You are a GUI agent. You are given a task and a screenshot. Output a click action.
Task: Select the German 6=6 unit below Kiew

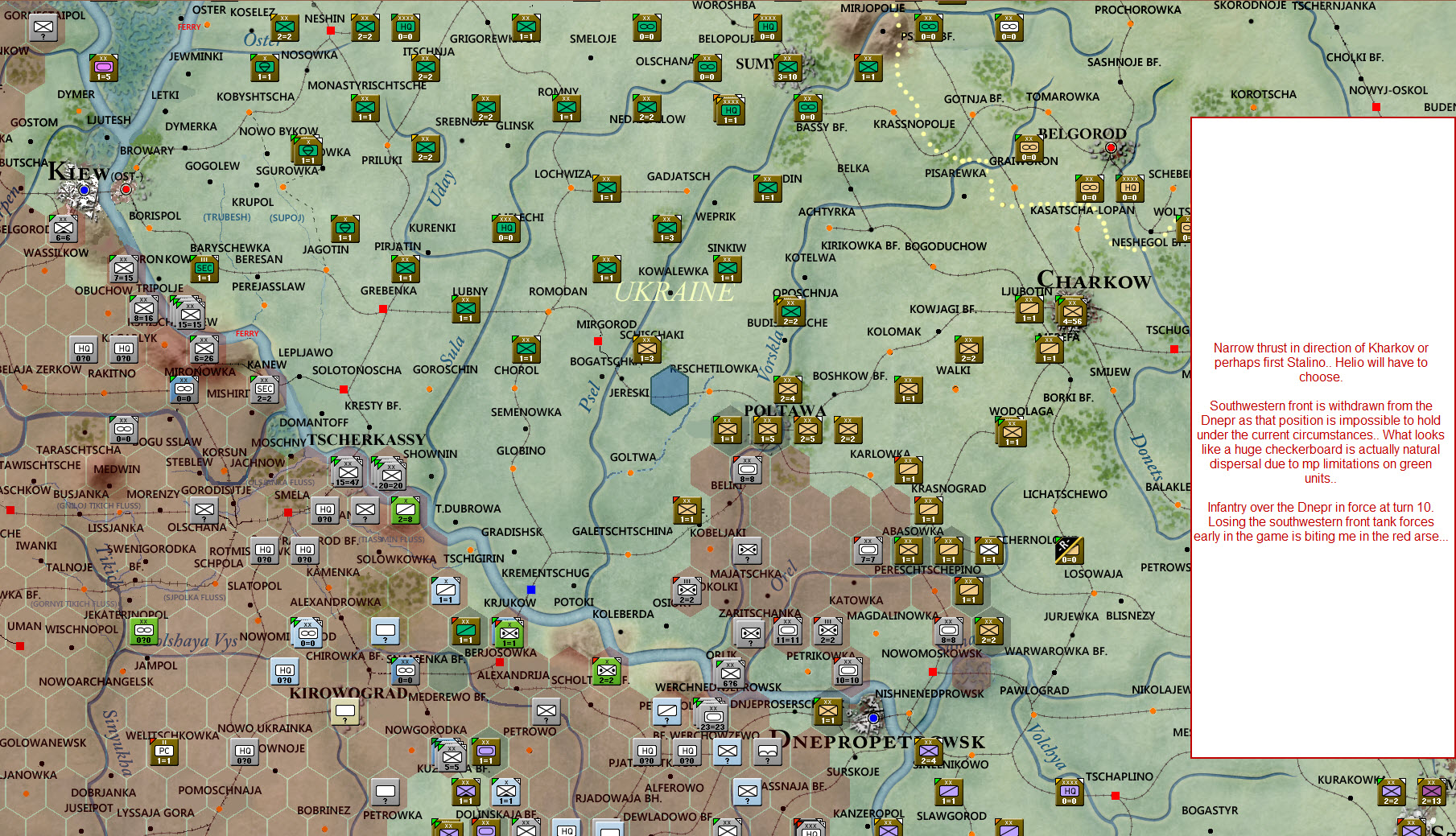tap(63, 229)
